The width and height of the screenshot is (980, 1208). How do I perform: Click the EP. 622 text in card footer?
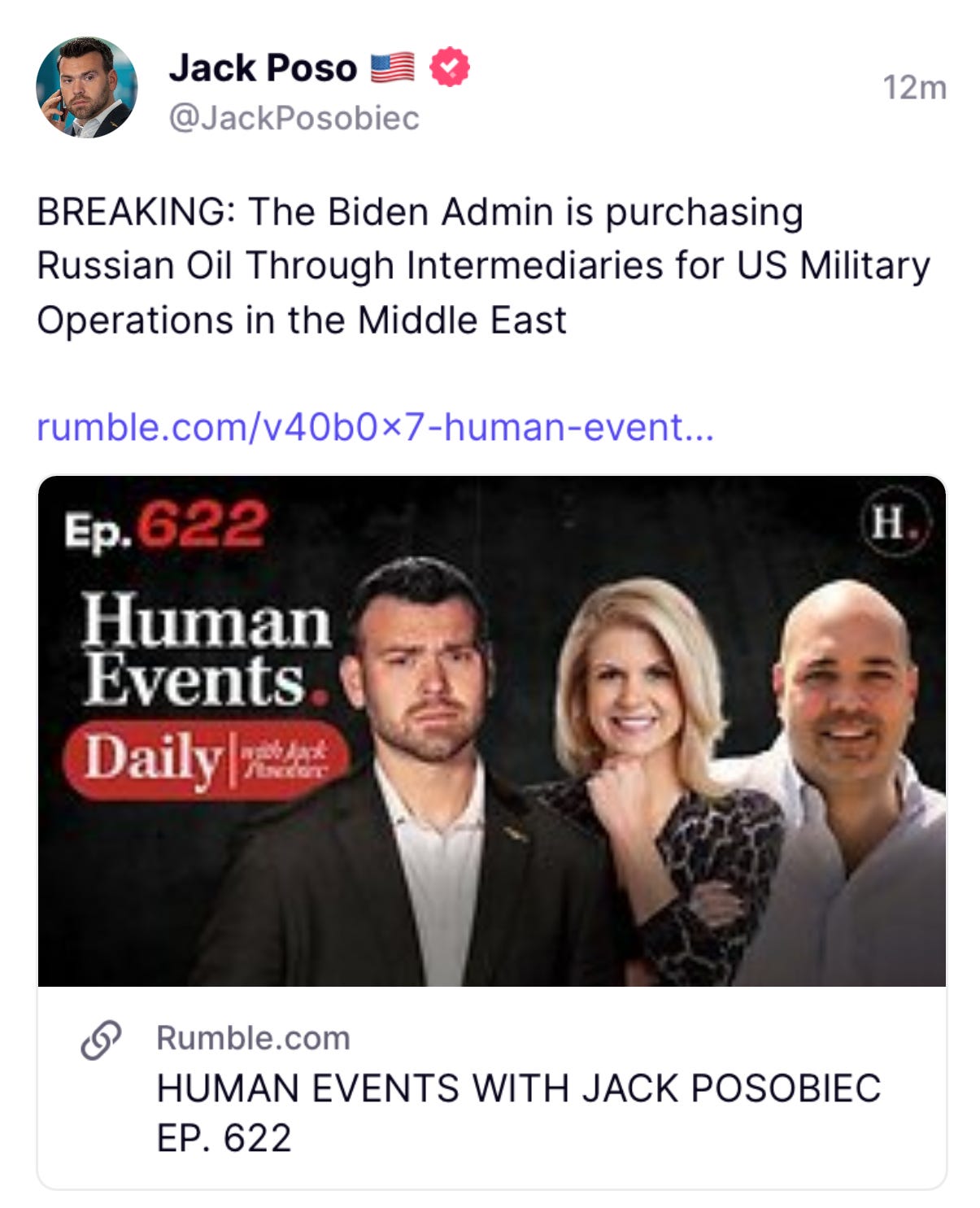(x=224, y=1138)
